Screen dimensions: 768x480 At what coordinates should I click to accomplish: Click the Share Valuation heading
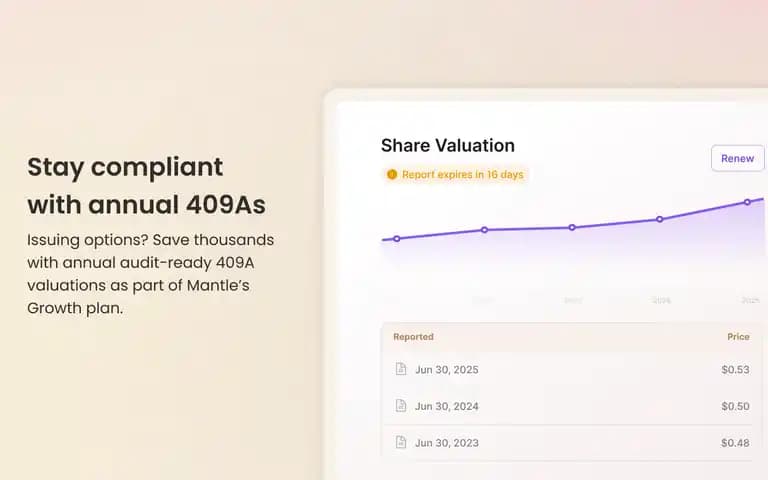coord(448,145)
